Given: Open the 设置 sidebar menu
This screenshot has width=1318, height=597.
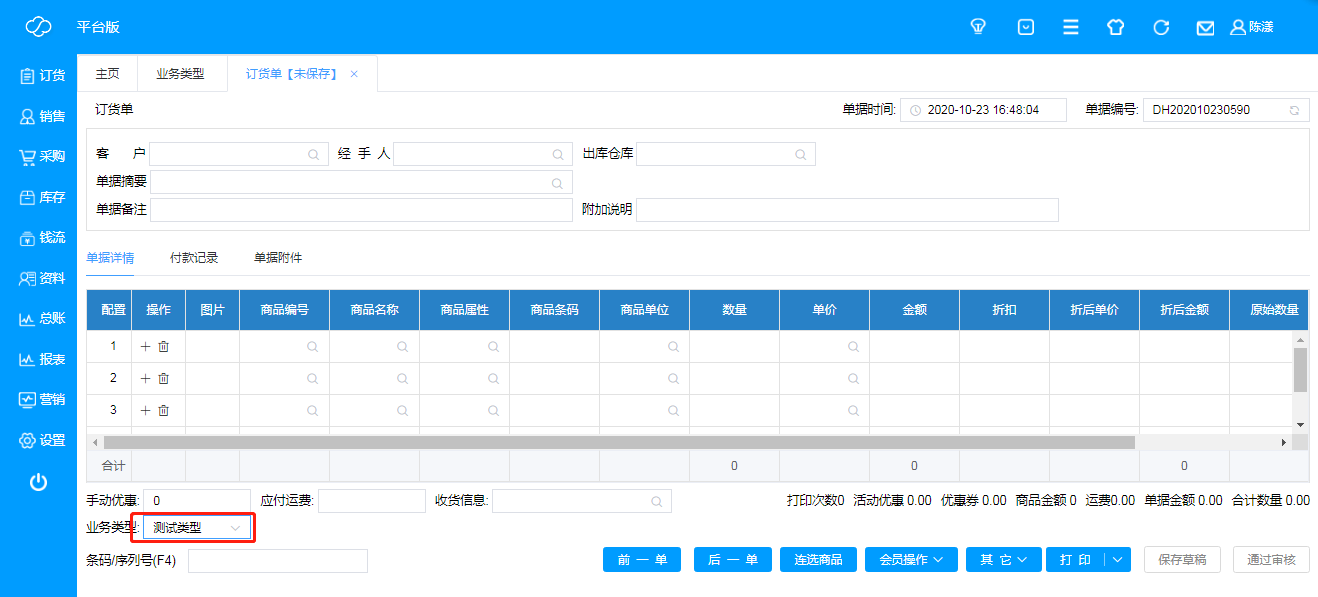Looking at the screenshot, I should (42, 440).
